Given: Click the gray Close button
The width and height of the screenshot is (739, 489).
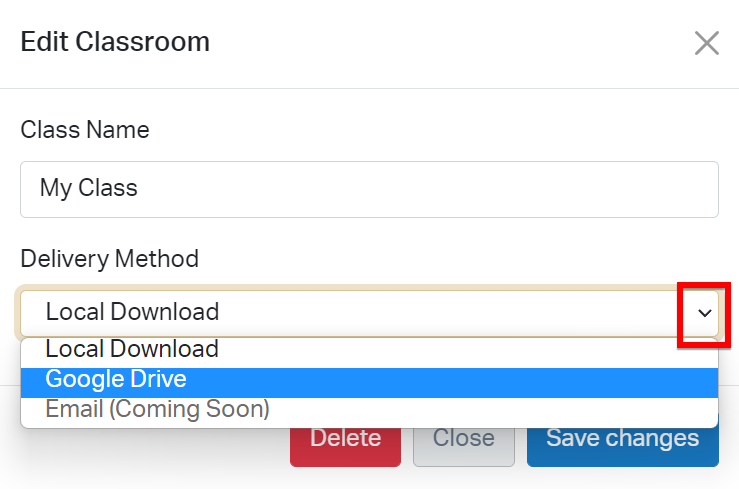Looking at the screenshot, I should point(463,438).
